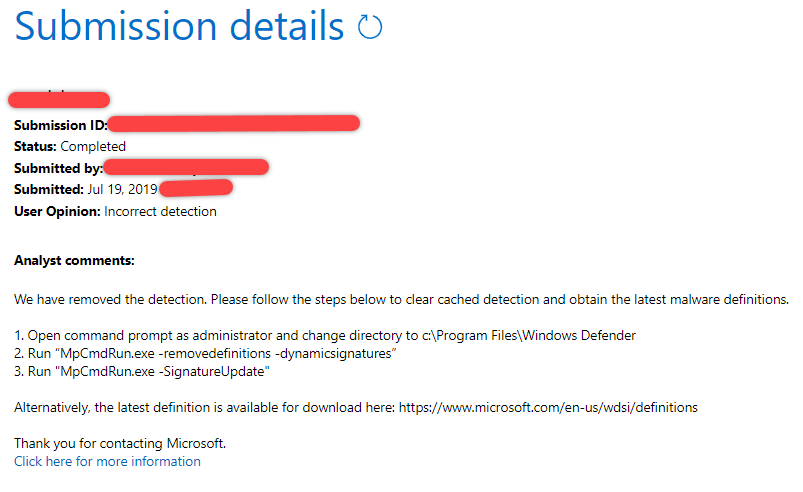Click the redacted 'Submitted by' value
The image size is (803, 492).
pos(186,167)
